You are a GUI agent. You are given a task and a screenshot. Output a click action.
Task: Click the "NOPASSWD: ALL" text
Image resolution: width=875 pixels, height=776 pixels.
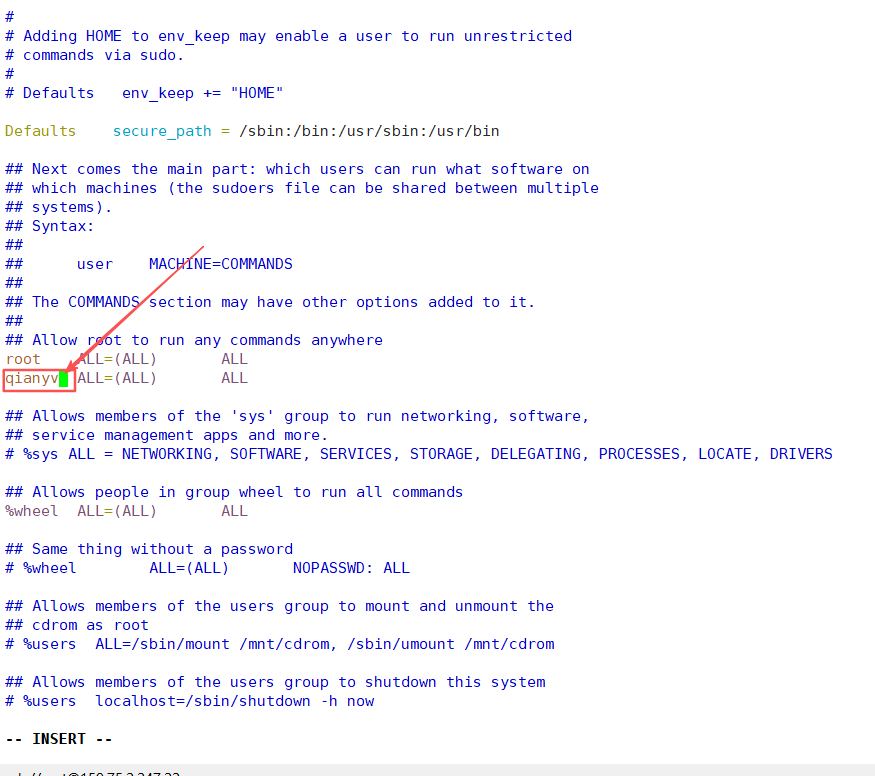[x=352, y=568]
